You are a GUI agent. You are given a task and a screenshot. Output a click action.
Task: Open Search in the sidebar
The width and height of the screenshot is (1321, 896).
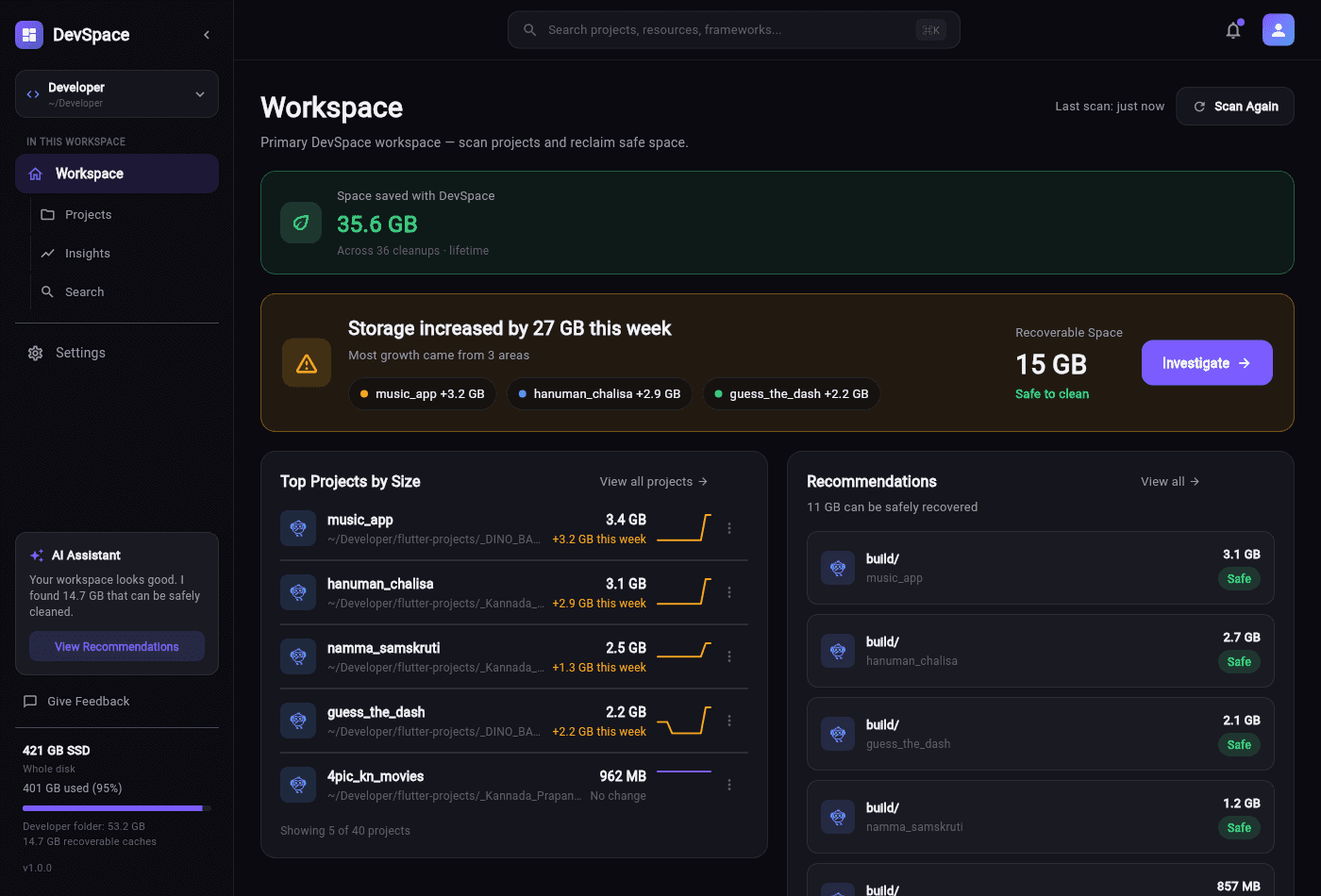point(125,292)
